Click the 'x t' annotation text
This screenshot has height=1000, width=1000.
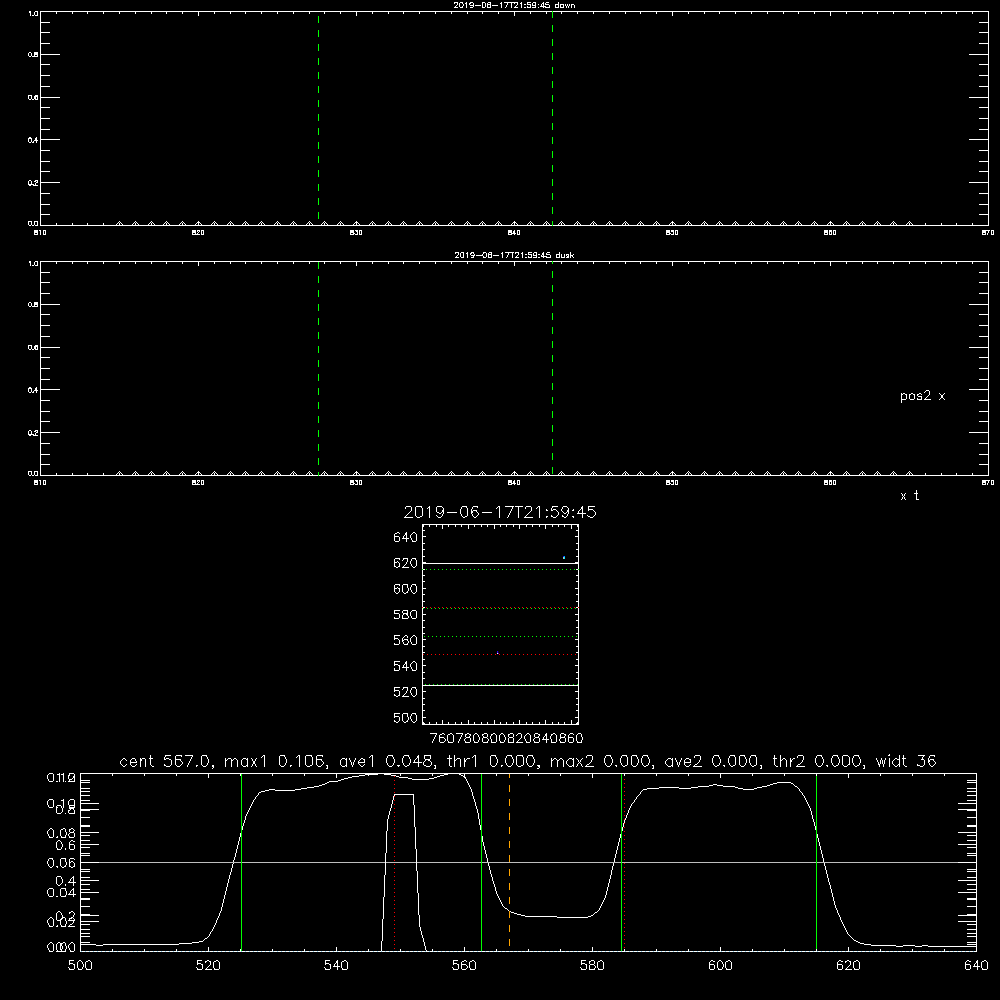click(x=909, y=496)
